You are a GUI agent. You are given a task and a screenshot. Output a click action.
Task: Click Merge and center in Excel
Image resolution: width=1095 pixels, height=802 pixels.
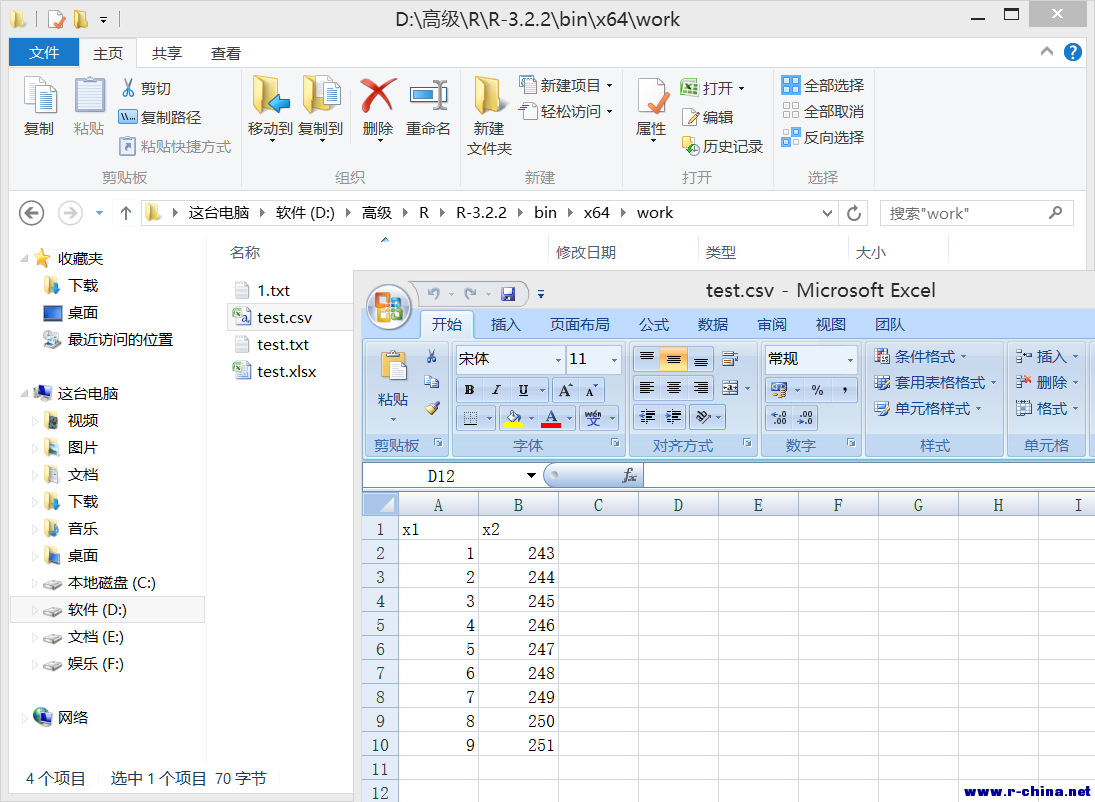click(730, 388)
